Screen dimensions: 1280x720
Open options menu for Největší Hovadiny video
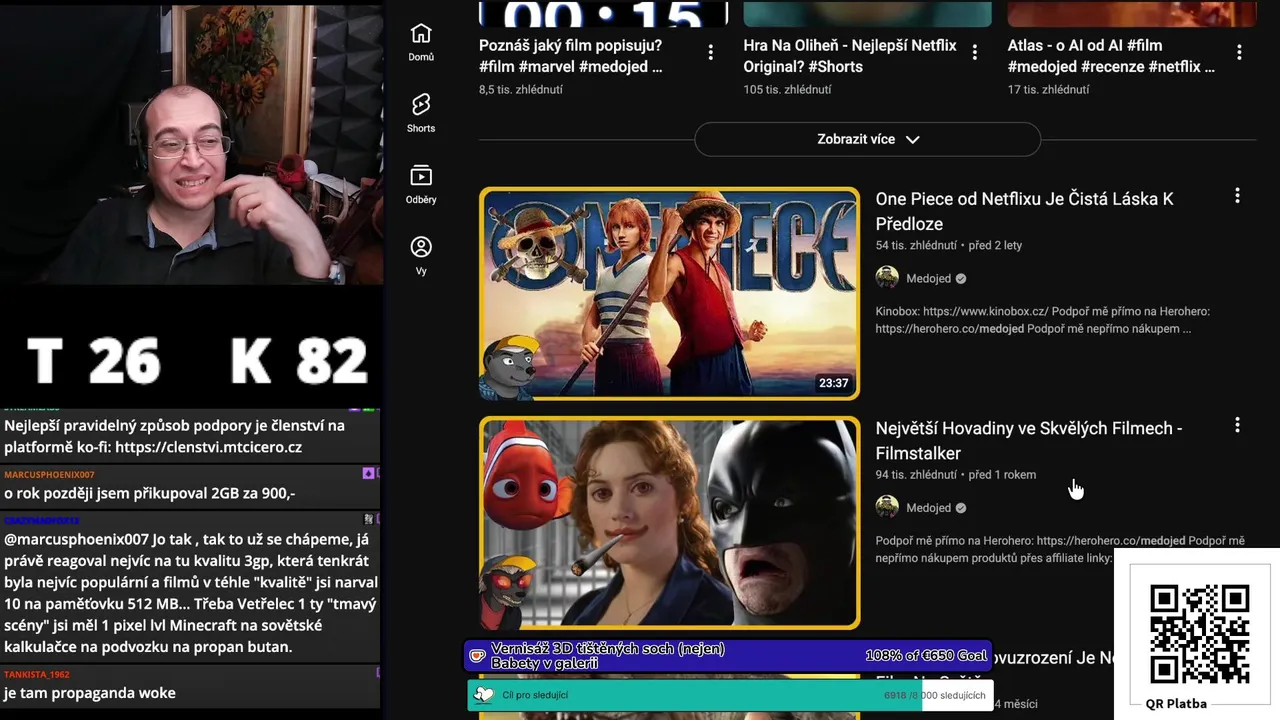[x=1237, y=425]
